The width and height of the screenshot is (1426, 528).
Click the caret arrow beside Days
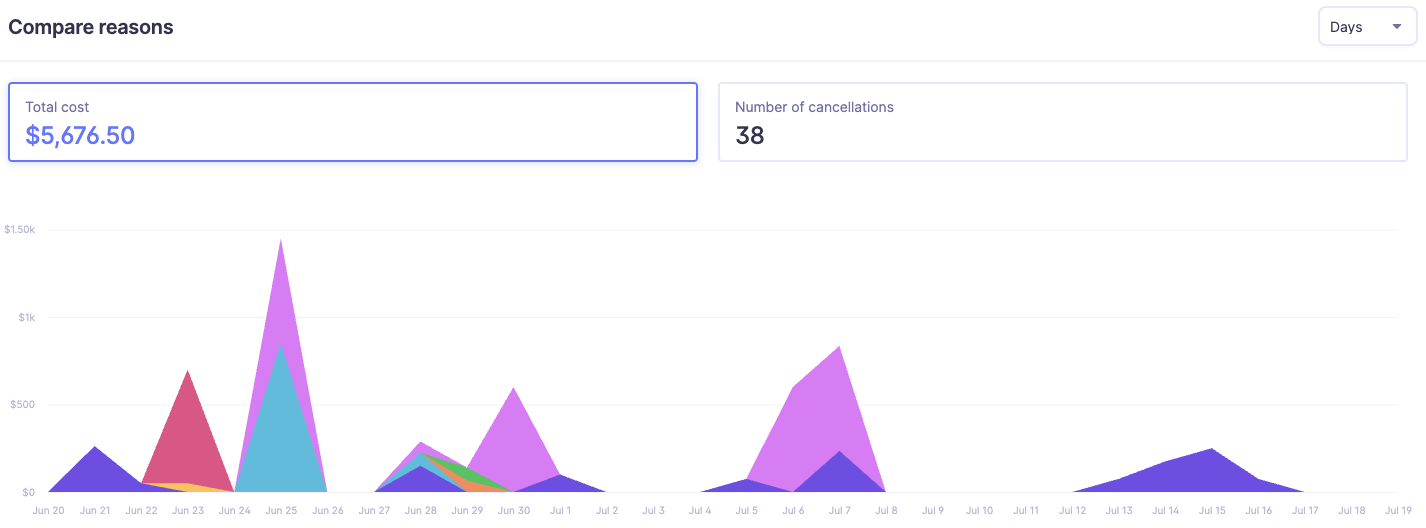[1397, 27]
